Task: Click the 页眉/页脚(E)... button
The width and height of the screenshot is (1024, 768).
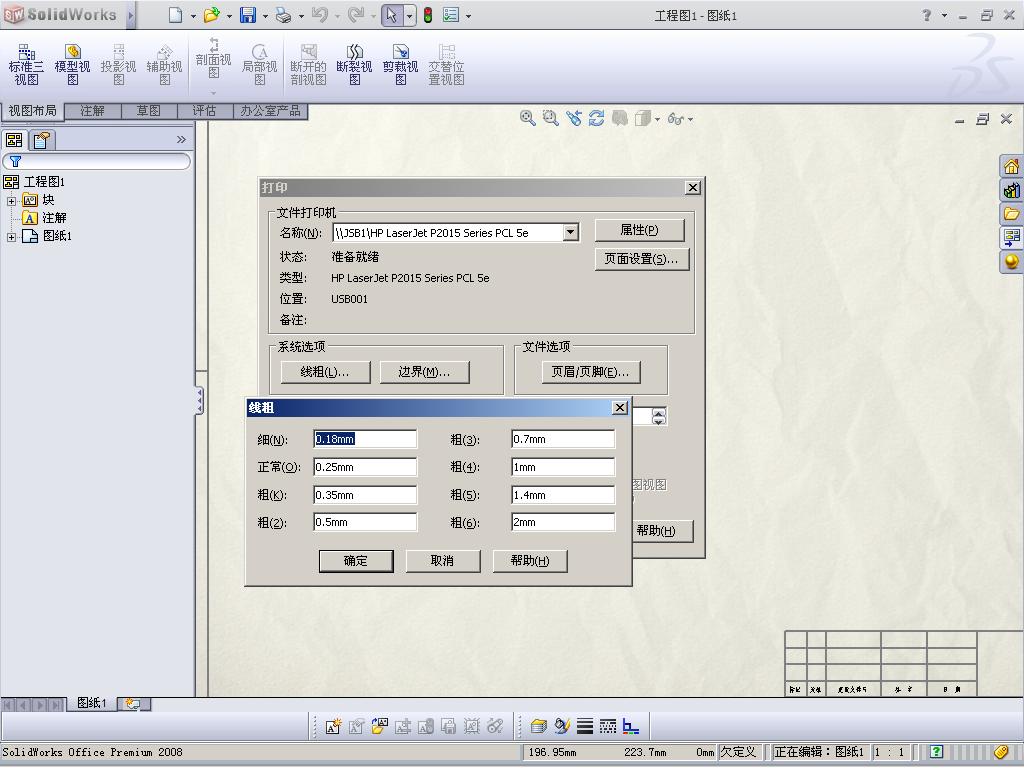Action: 590,372
